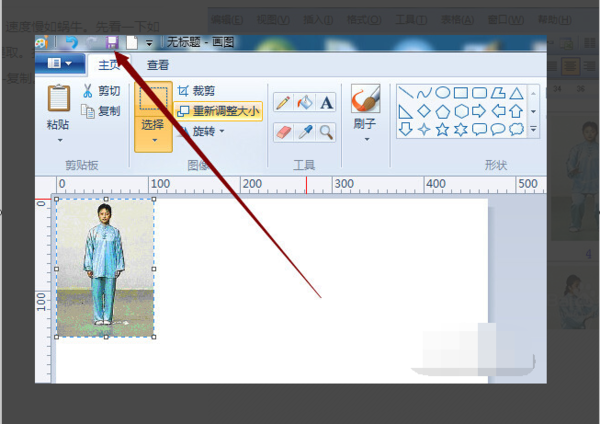The image size is (600, 424).
Task: Select the Triangle shape
Action: pyautogui.click(x=516, y=93)
